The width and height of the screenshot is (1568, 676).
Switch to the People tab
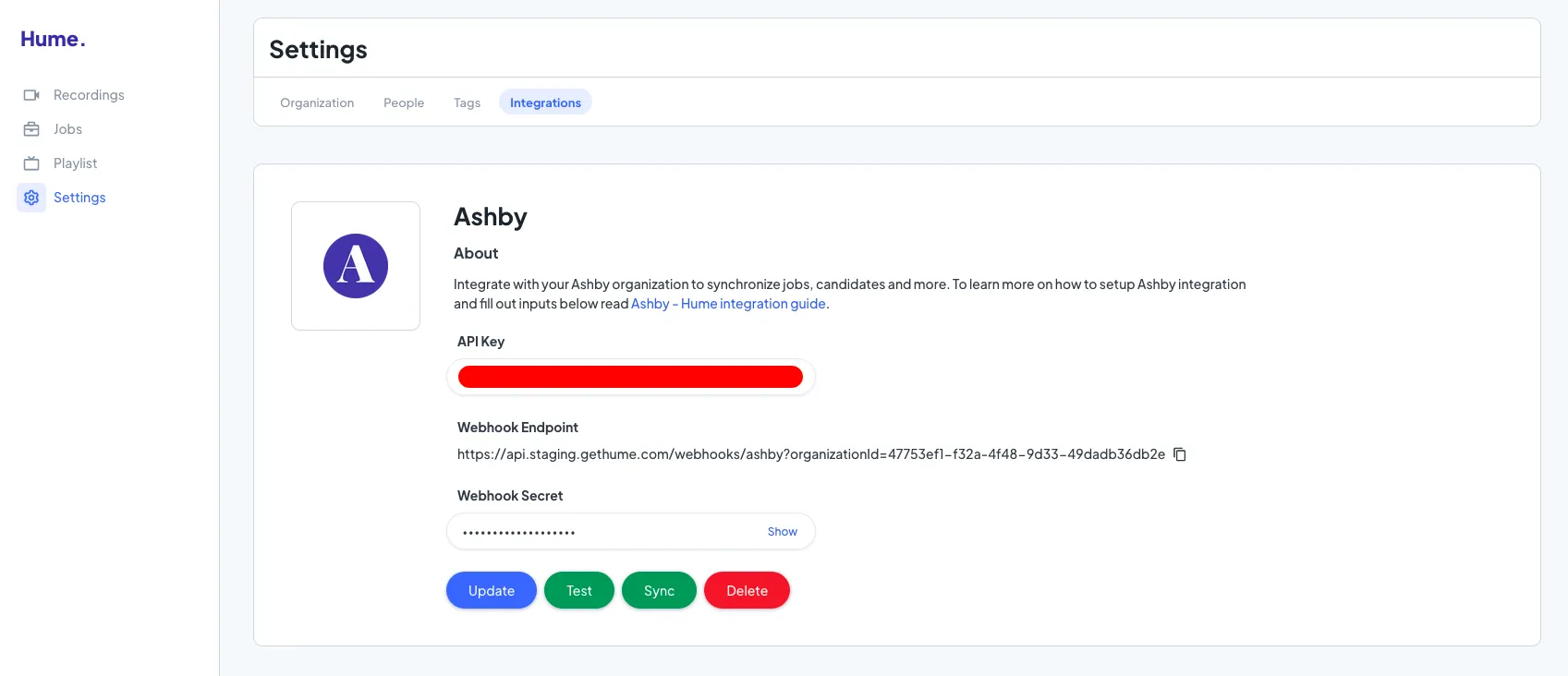click(404, 103)
